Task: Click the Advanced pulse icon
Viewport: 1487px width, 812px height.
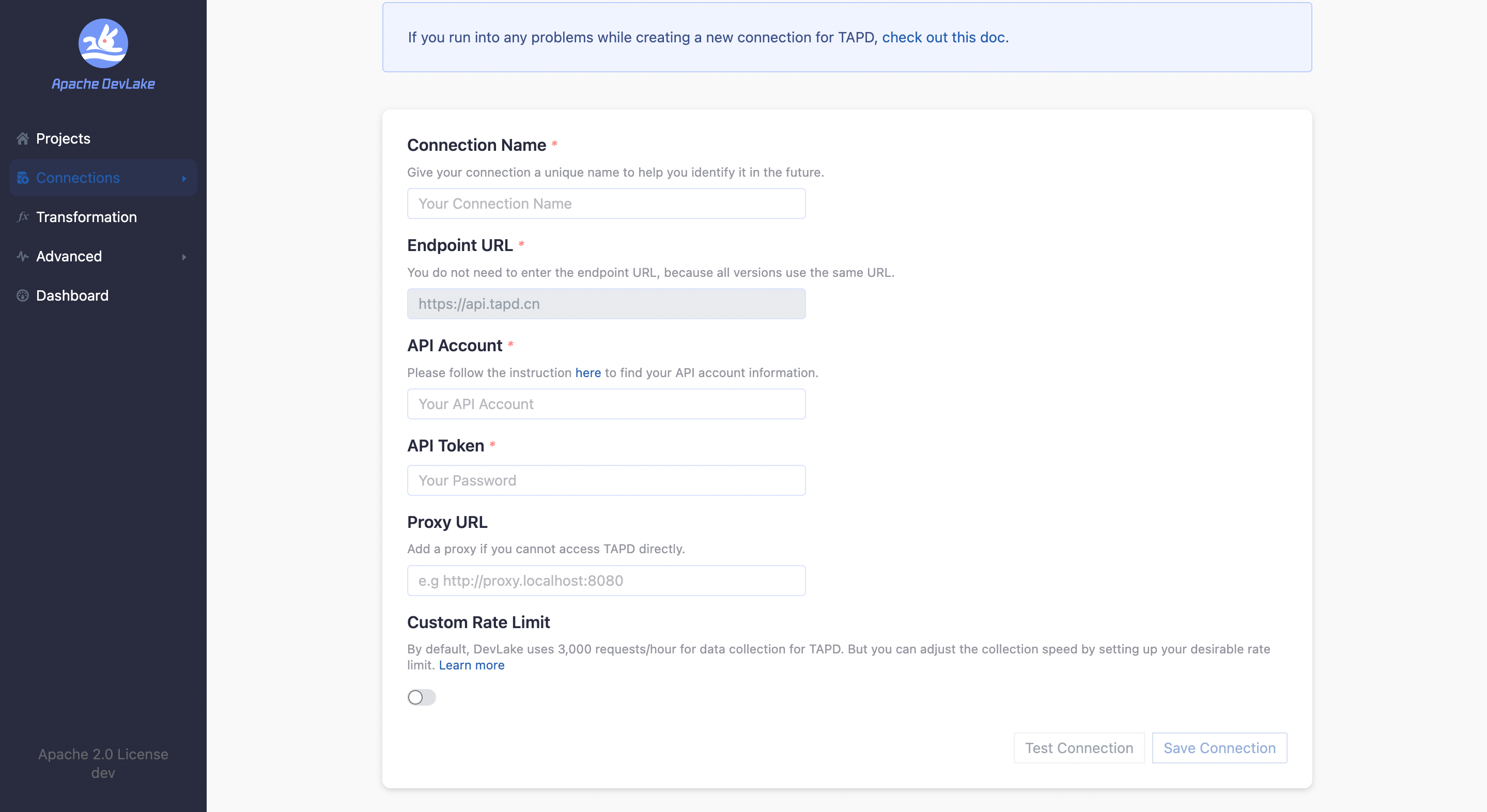Action: coord(23,256)
